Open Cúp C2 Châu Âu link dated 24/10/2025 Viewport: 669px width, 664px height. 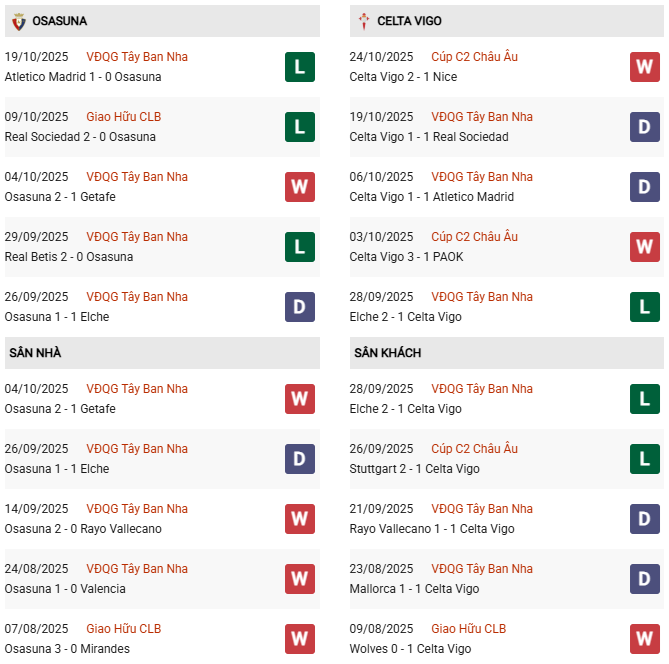[x=474, y=57]
